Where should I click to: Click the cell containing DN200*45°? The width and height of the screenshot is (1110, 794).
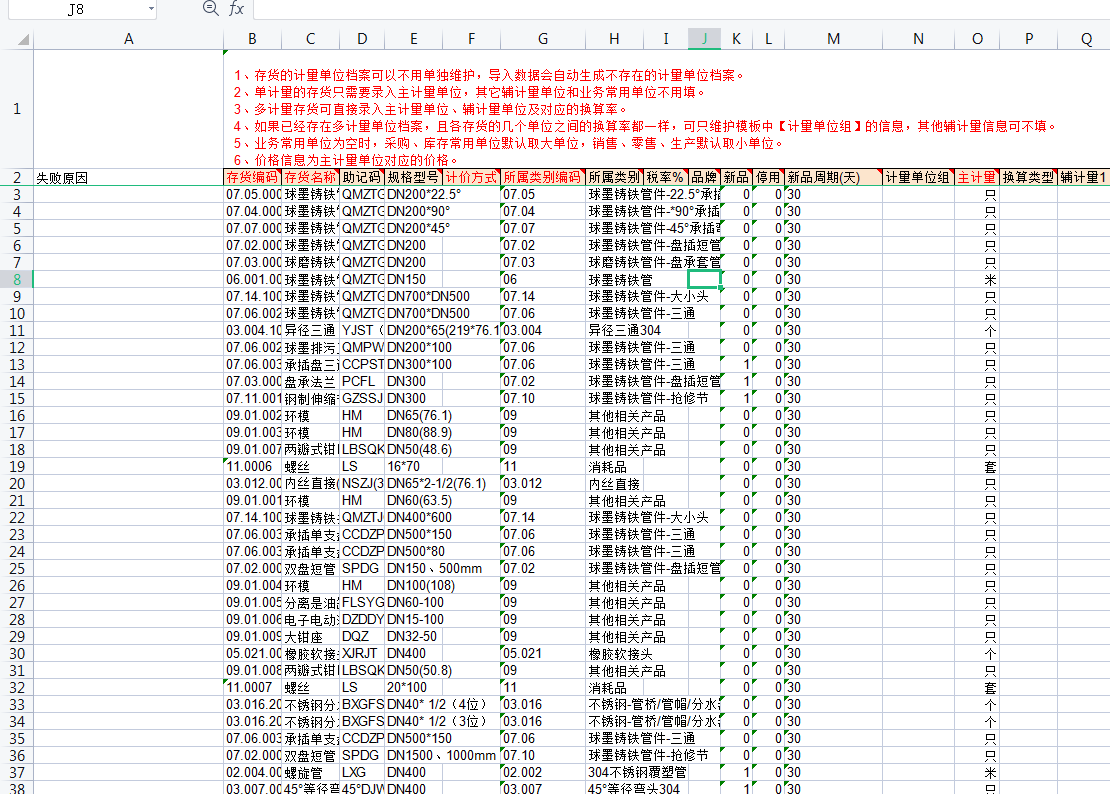413,229
